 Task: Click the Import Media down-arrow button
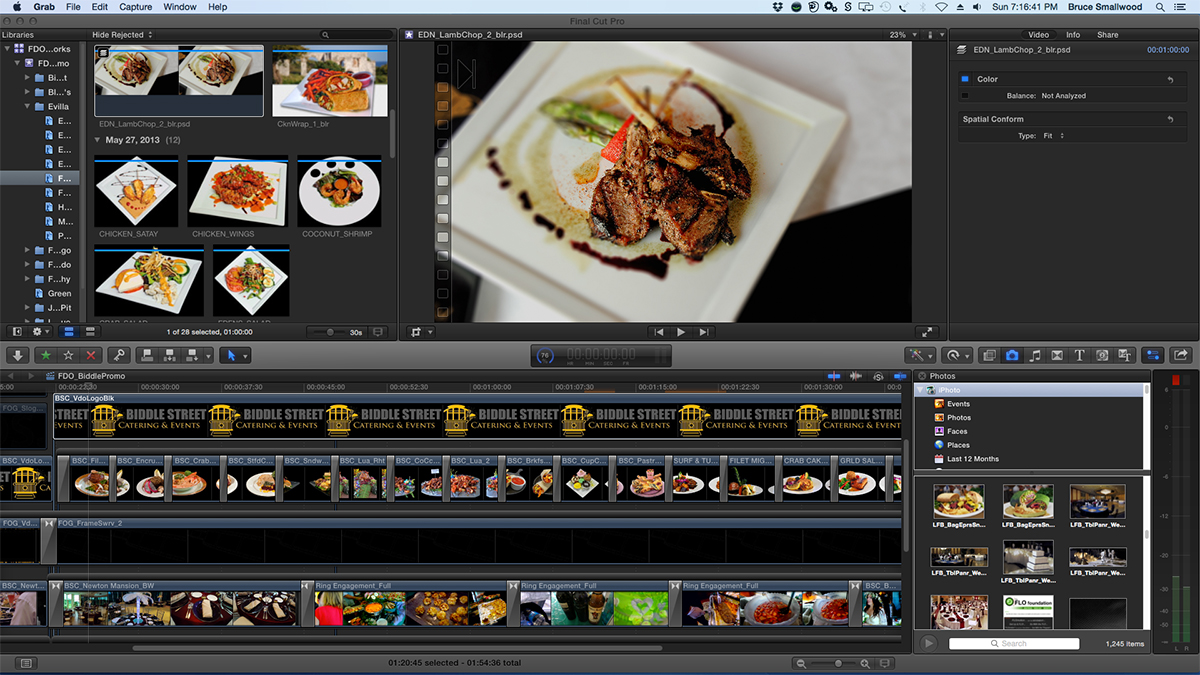click(x=18, y=355)
